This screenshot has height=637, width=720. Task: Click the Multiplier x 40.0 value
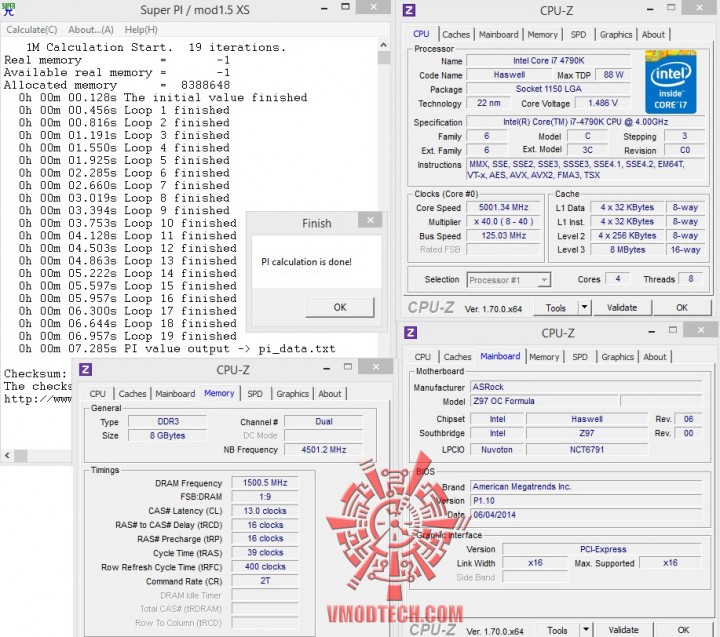pos(503,221)
